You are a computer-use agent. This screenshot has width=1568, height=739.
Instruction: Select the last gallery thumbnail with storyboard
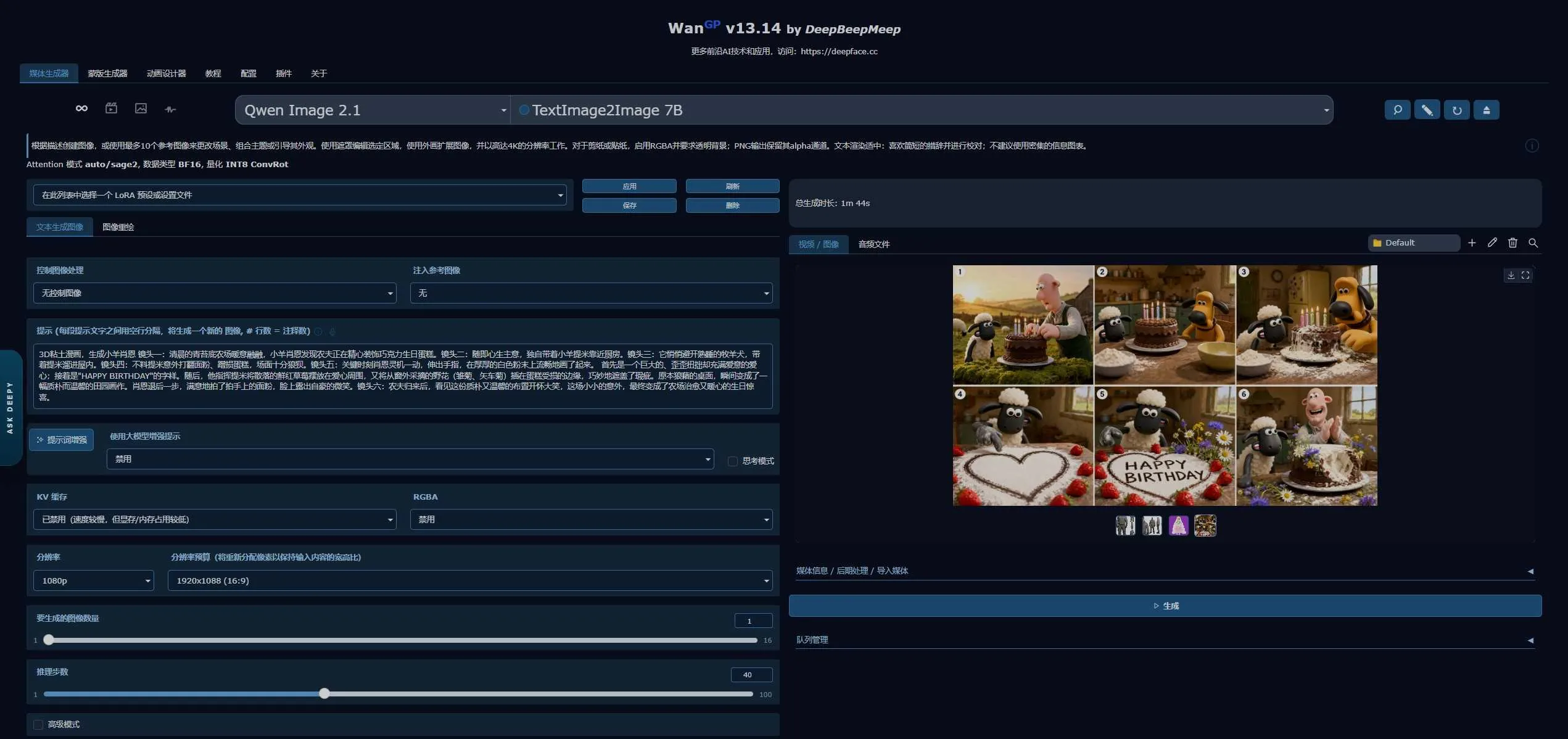point(1205,526)
